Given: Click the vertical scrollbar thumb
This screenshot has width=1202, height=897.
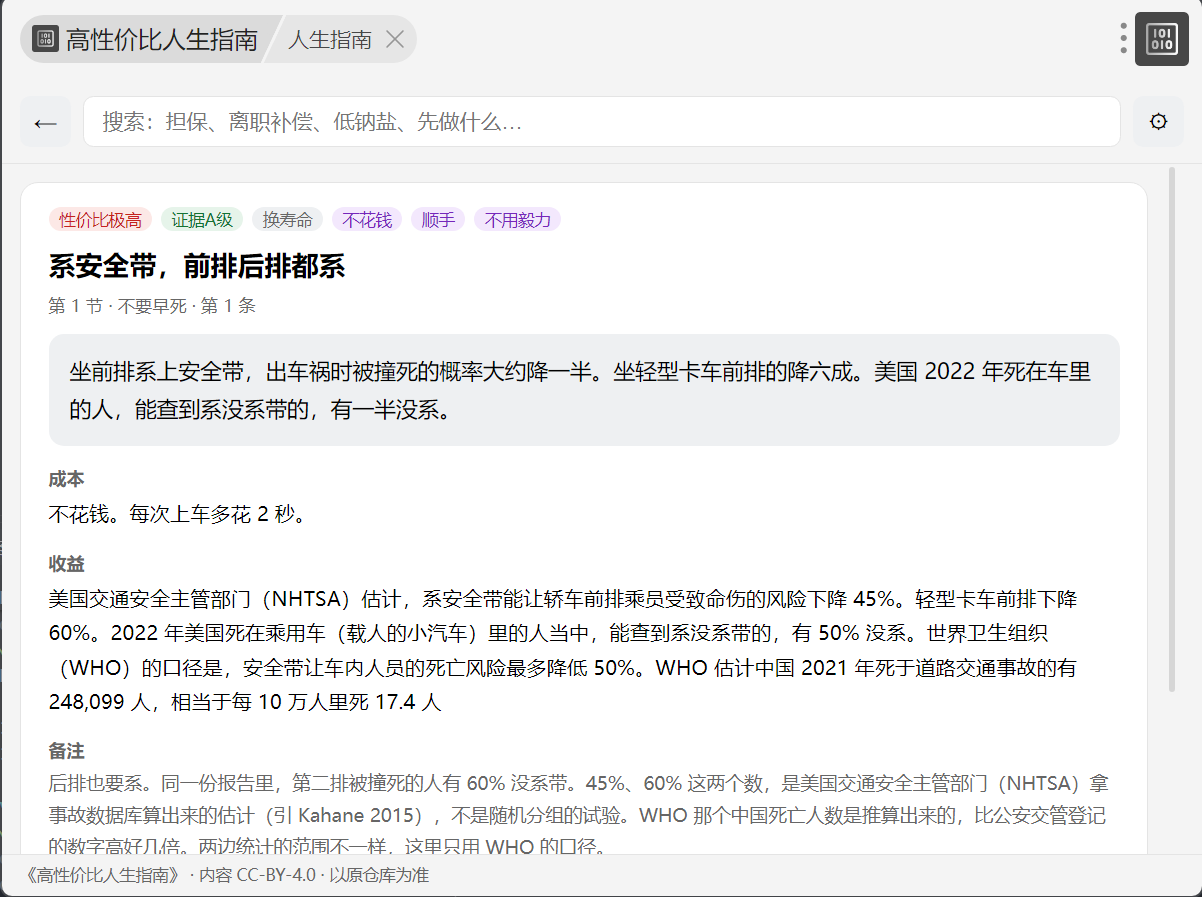Looking at the screenshot, I should (1172, 429).
